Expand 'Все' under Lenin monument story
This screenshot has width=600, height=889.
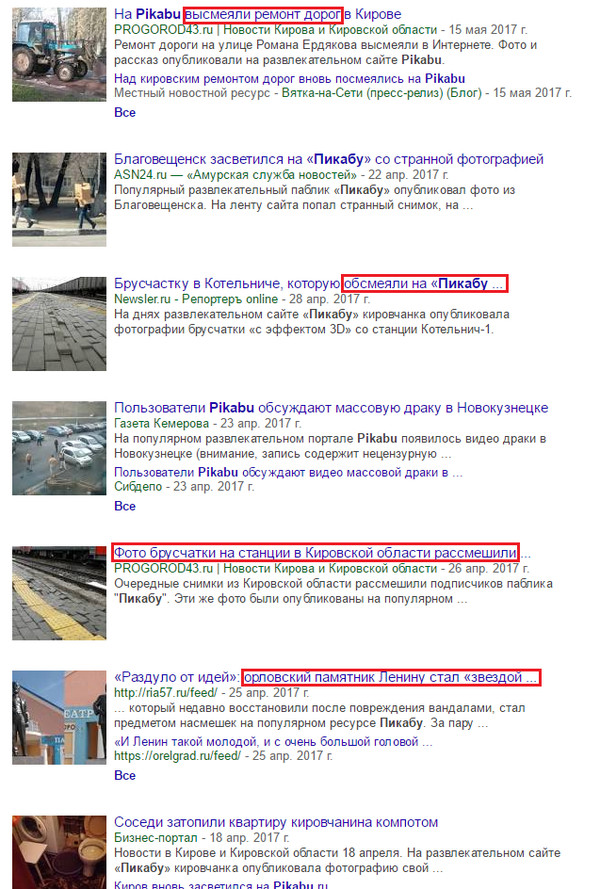[125, 775]
